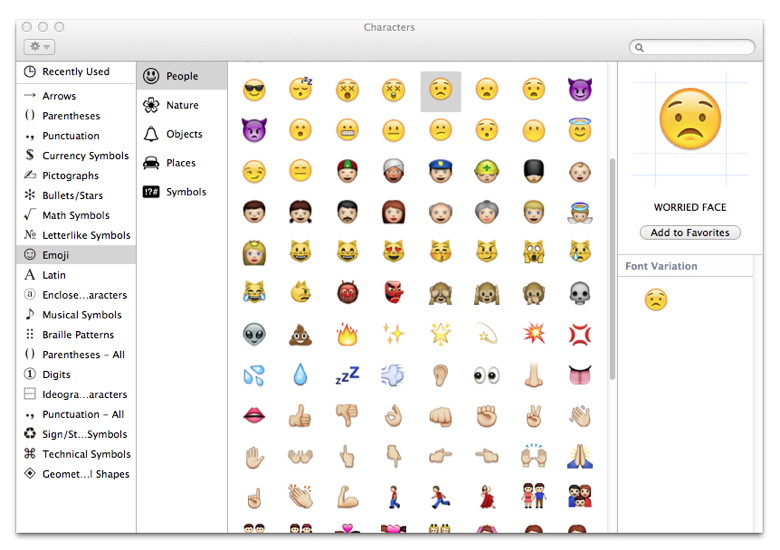Click the character search field
The image size is (780, 550).
pos(692,47)
